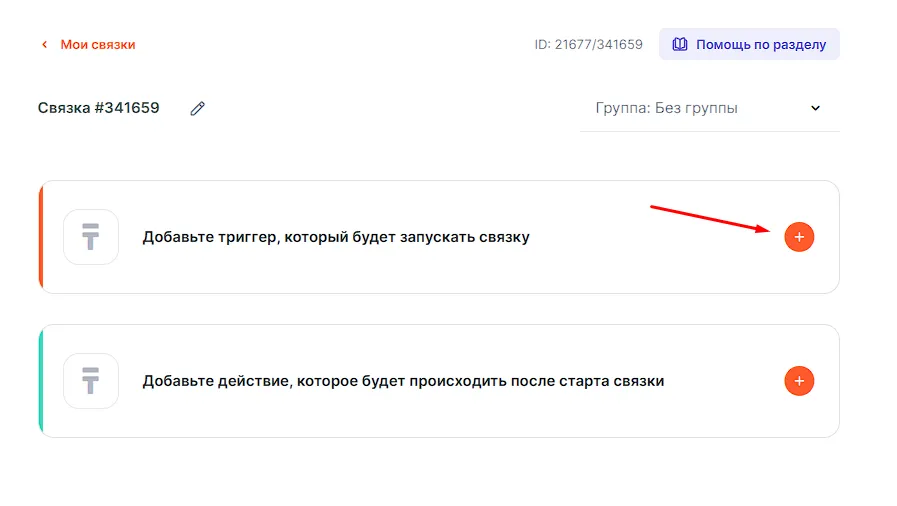Click the back chevron beside Мои связки
The width and height of the screenshot is (897, 506).
coord(44,45)
